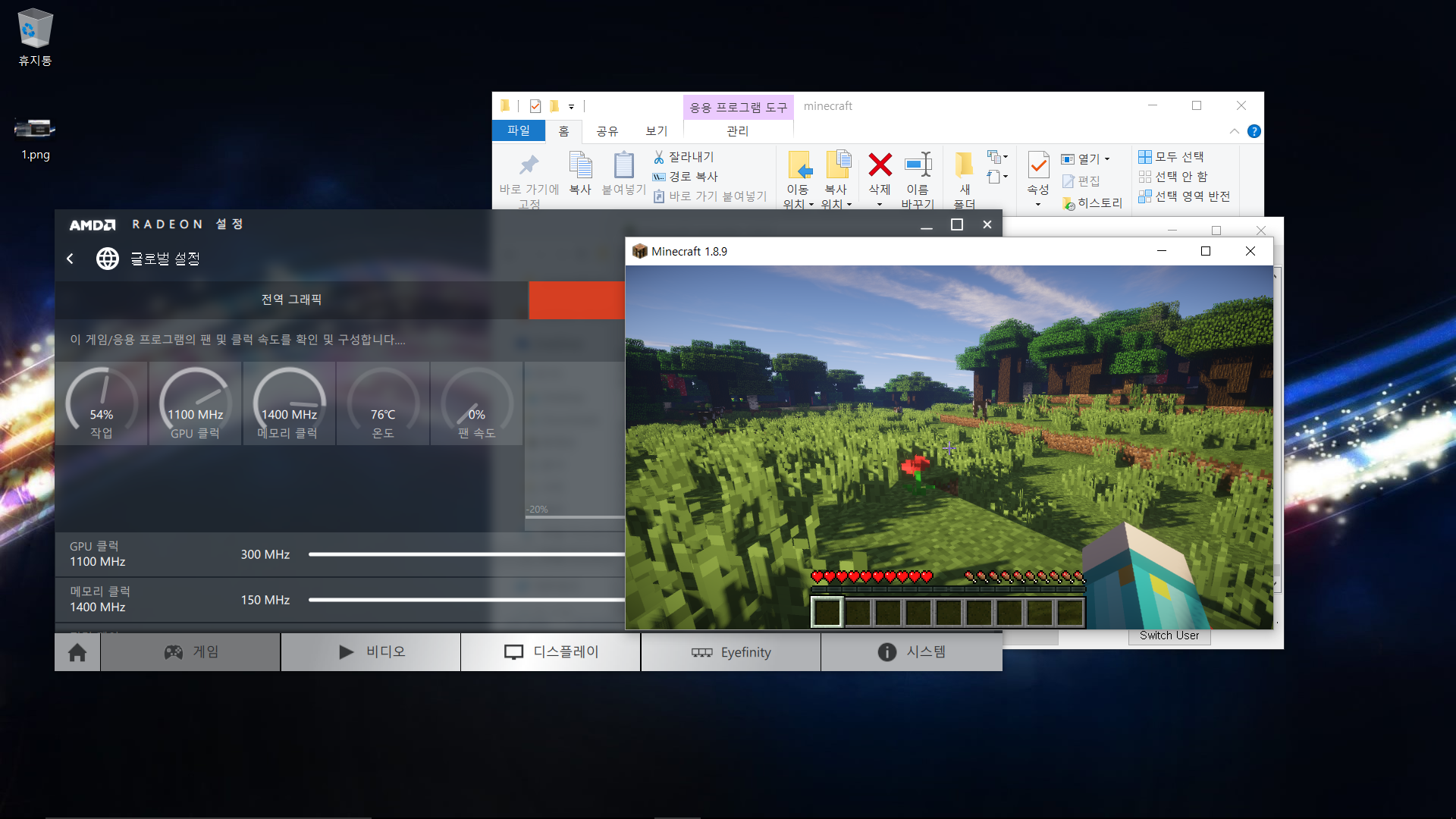Open the quick access toolbar customize dropdown

click(x=572, y=107)
